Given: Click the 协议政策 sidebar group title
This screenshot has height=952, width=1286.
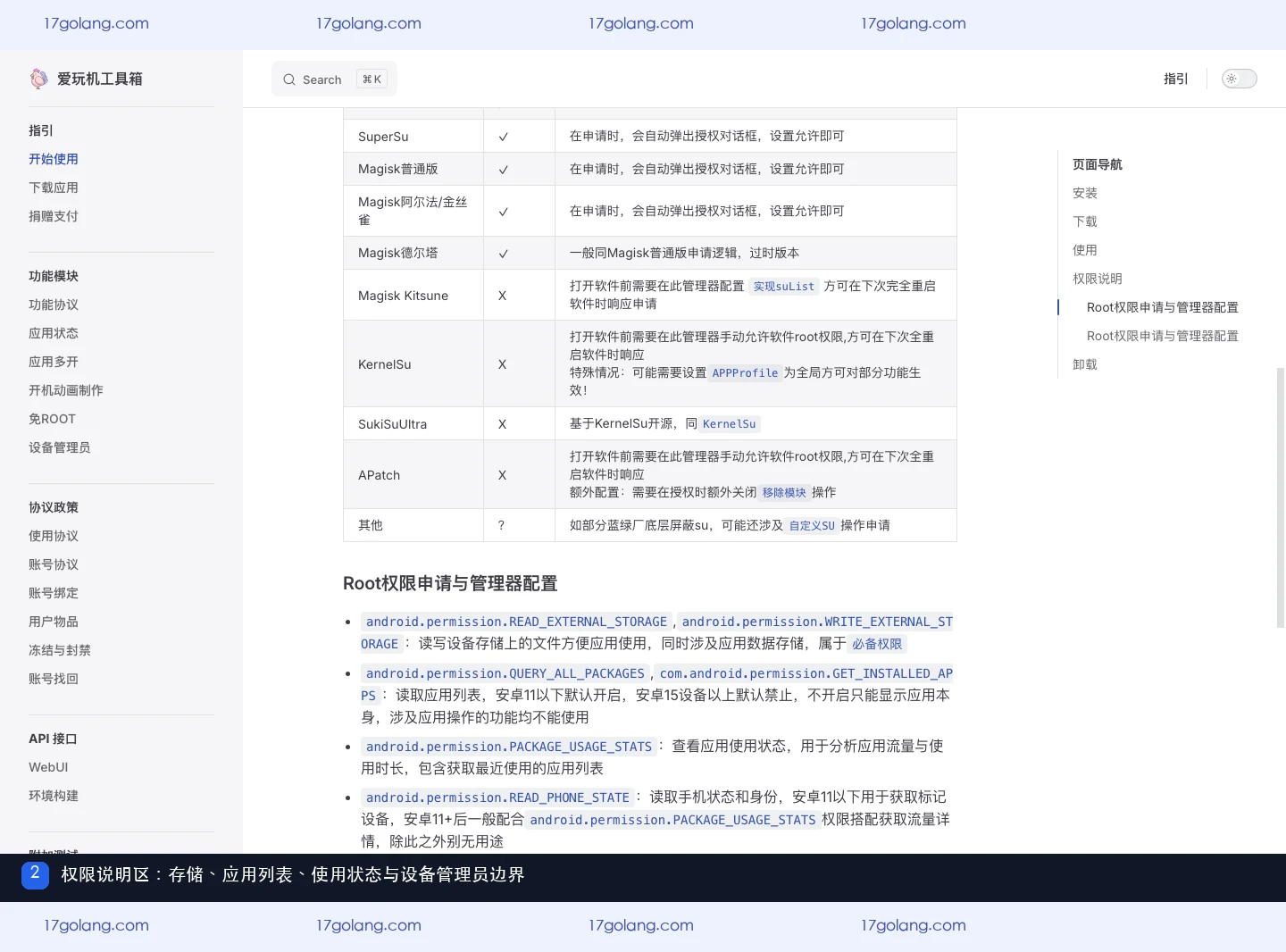Looking at the screenshot, I should pos(54,507).
